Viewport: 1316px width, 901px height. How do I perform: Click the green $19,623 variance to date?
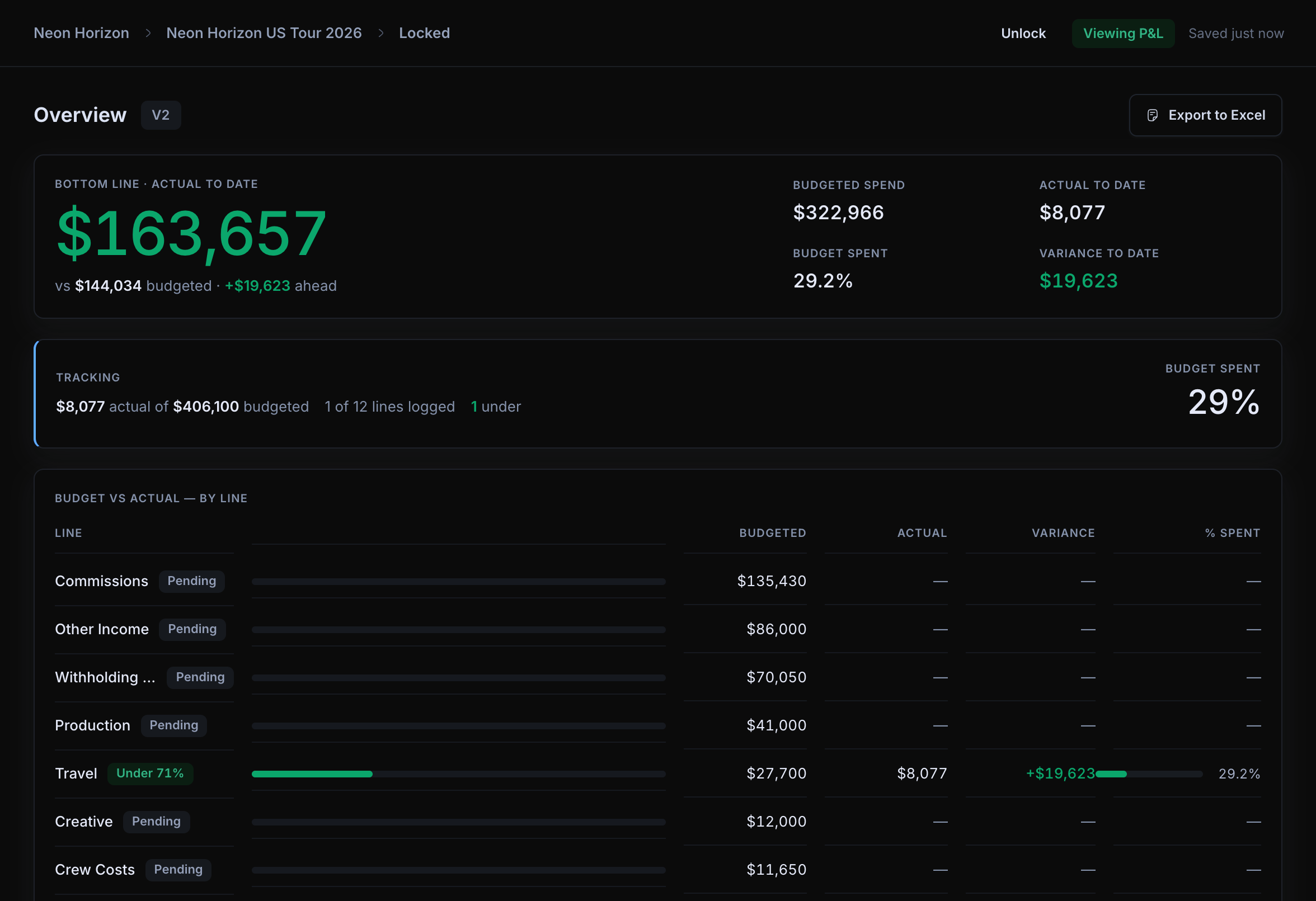pyautogui.click(x=1078, y=281)
